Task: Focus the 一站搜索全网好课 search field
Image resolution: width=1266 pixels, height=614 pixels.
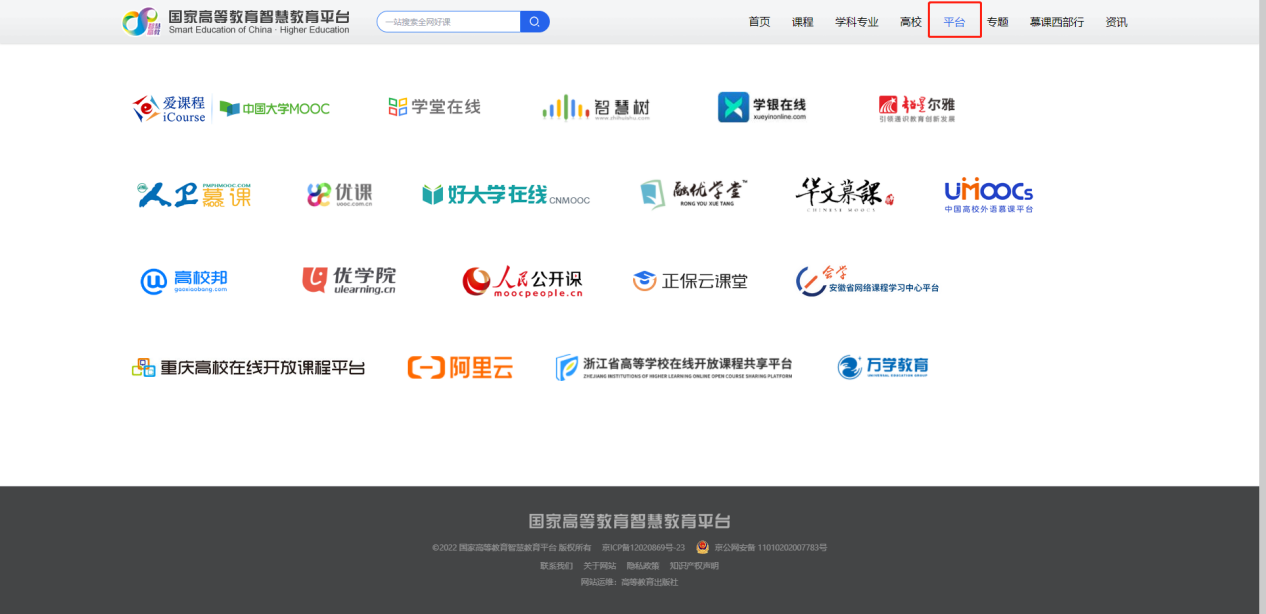Action: click(449, 22)
